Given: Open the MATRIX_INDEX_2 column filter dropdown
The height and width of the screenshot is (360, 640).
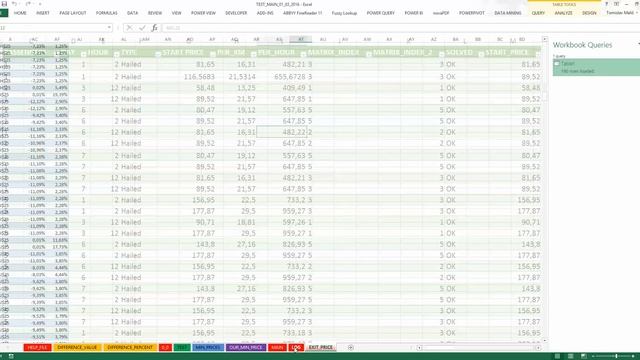Looking at the screenshot, I should tap(441, 54).
